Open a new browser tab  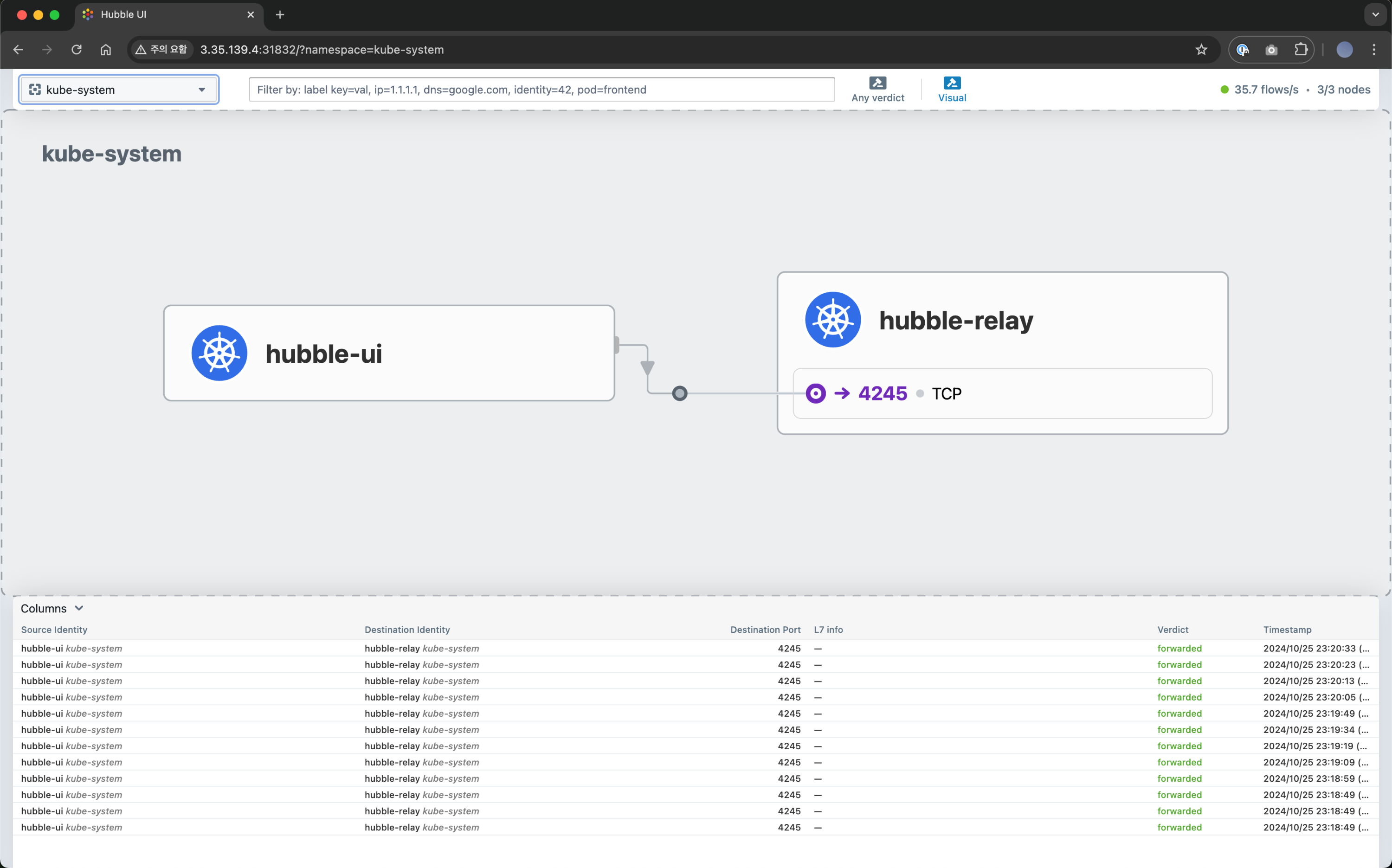point(280,15)
